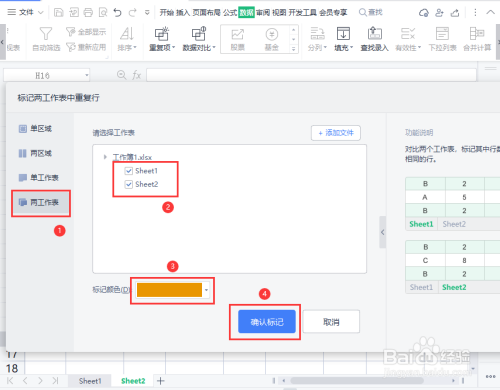
Task: Open the H16 name box dropdown
Action: (87, 75)
